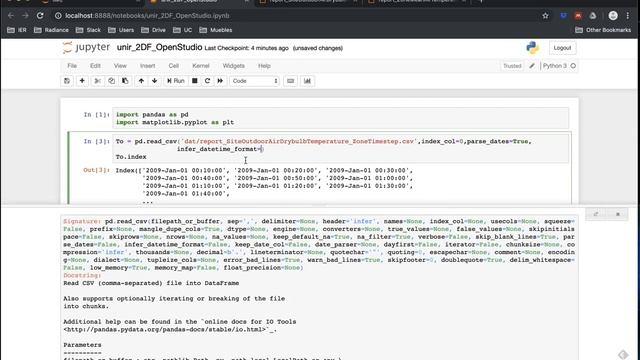Image resolution: width=640 pixels, height=360 pixels.
Task: Restart kernel and re-run the whole notebook
Action: coord(220,81)
